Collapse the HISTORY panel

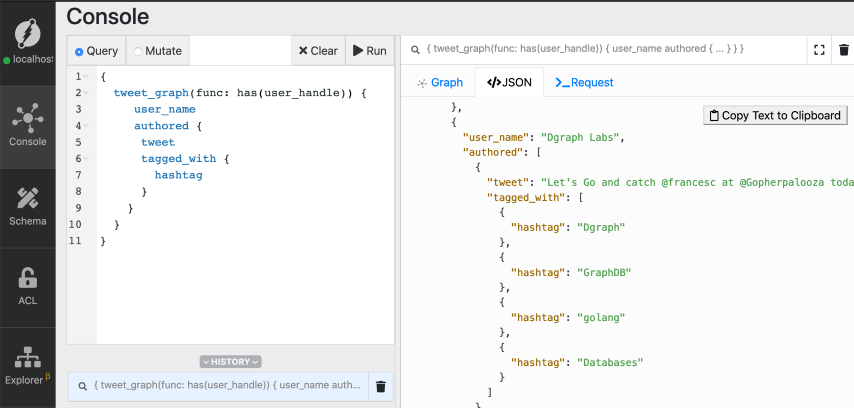(230, 361)
